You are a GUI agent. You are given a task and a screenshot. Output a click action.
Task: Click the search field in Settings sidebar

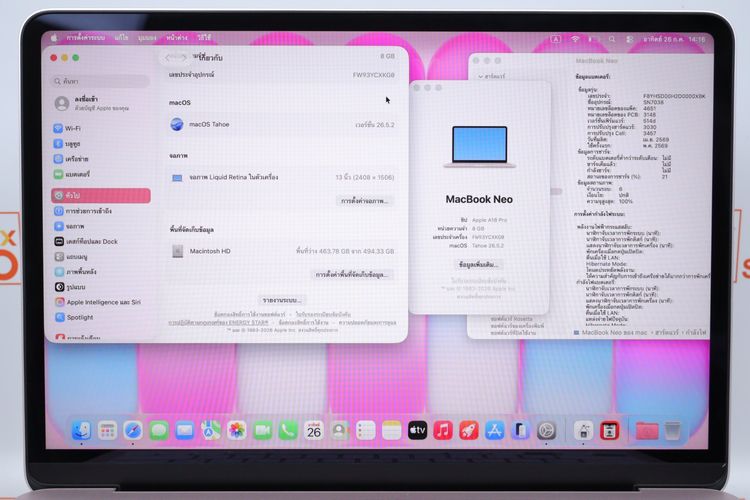(100, 81)
